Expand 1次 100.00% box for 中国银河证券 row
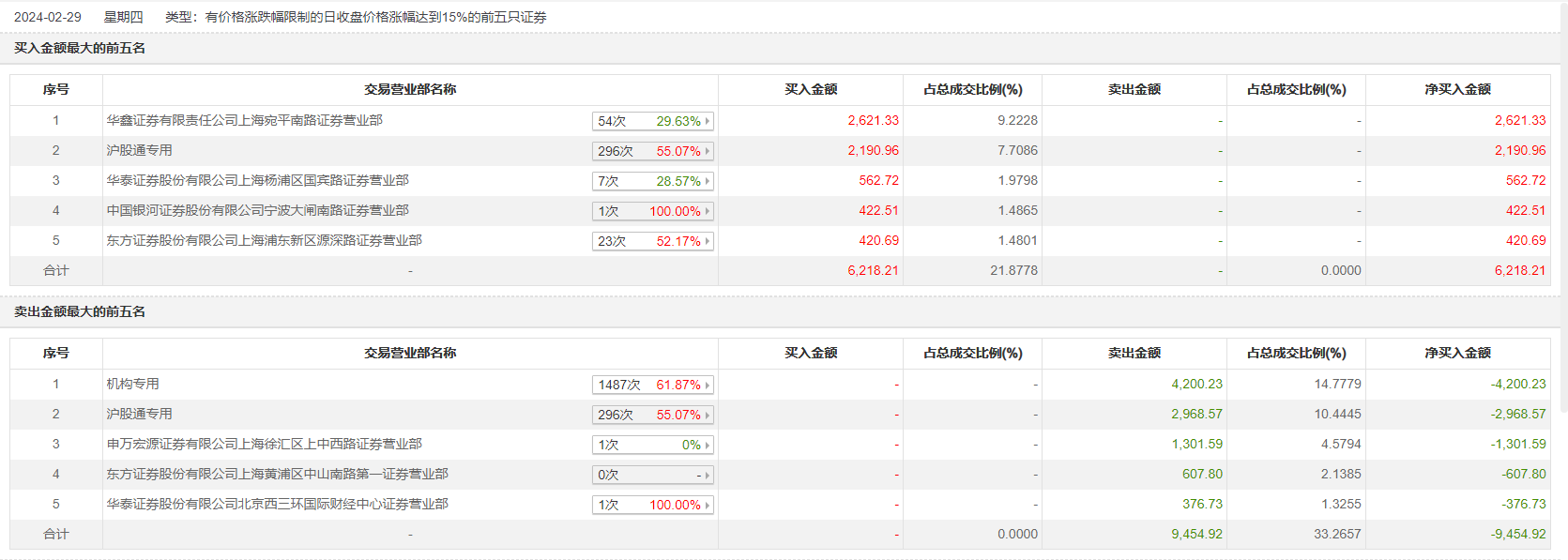 click(x=653, y=211)
